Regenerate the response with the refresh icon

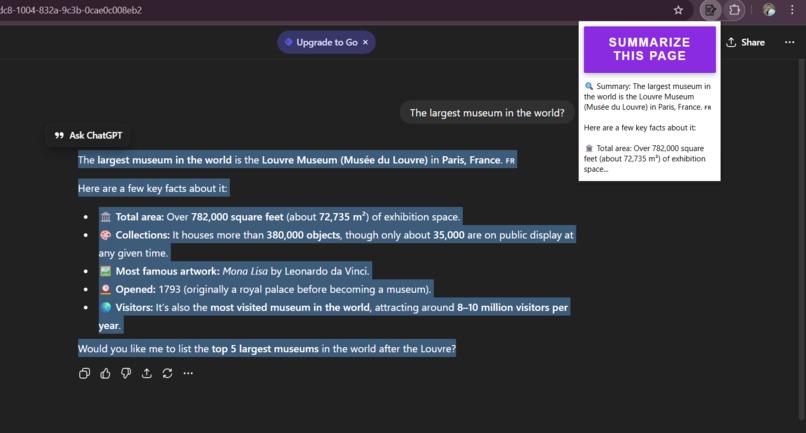tap(168, 374)
